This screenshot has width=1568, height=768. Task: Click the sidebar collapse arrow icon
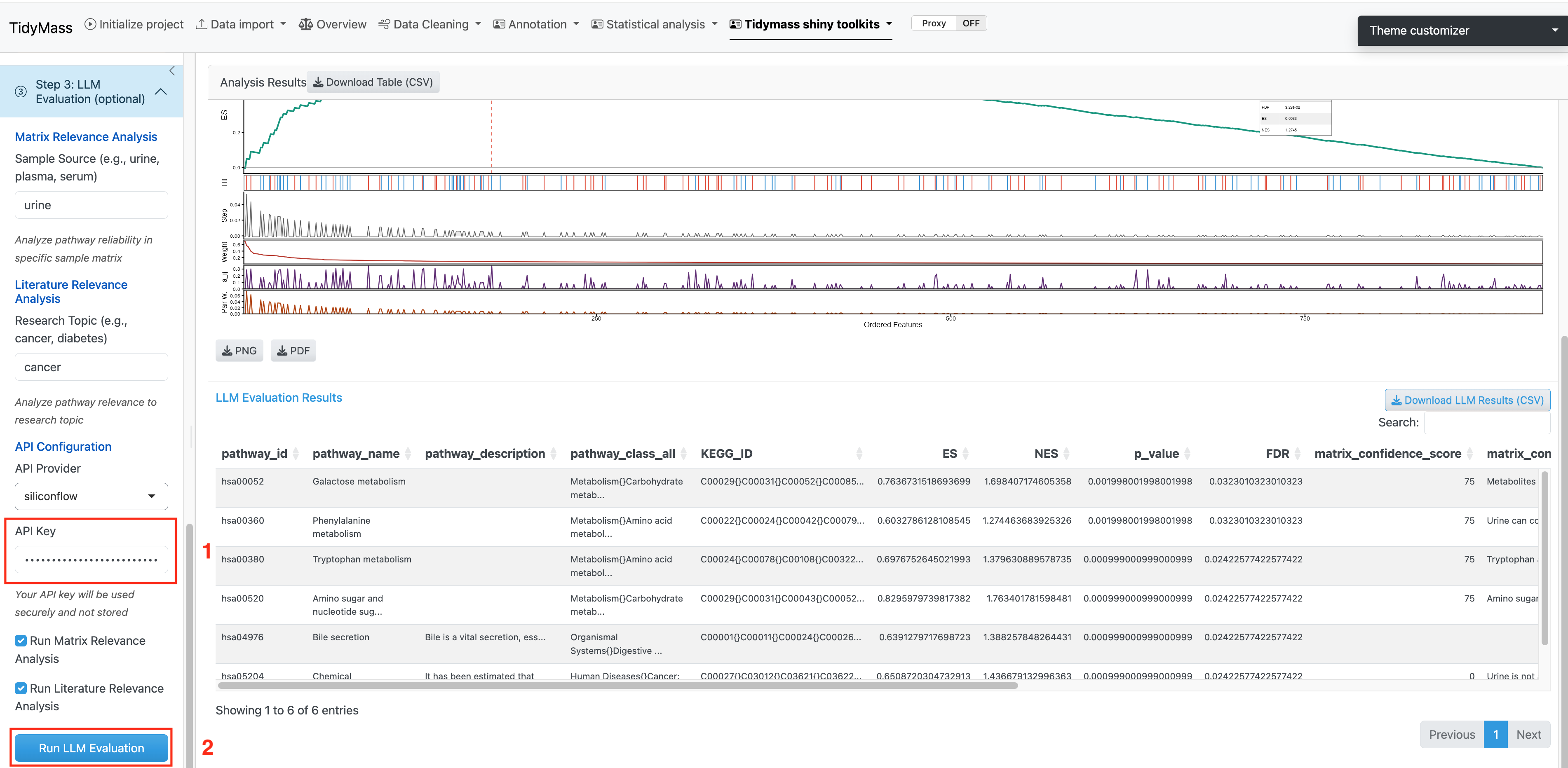[171, 71]
